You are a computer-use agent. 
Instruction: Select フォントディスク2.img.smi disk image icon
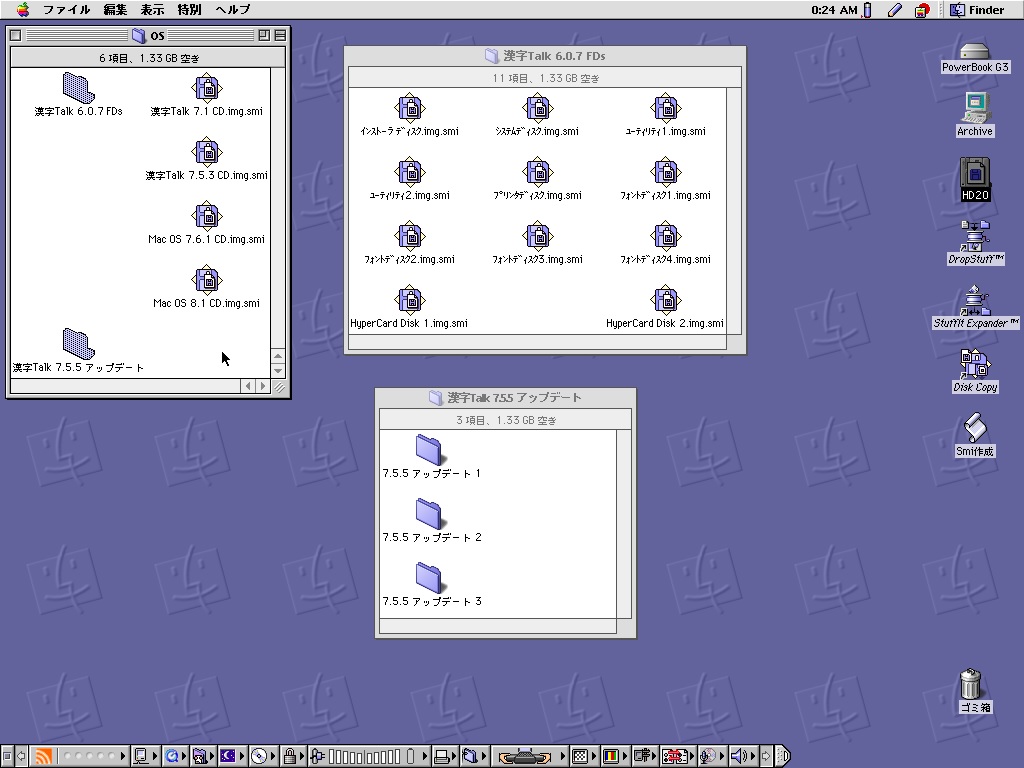point(409,236)
